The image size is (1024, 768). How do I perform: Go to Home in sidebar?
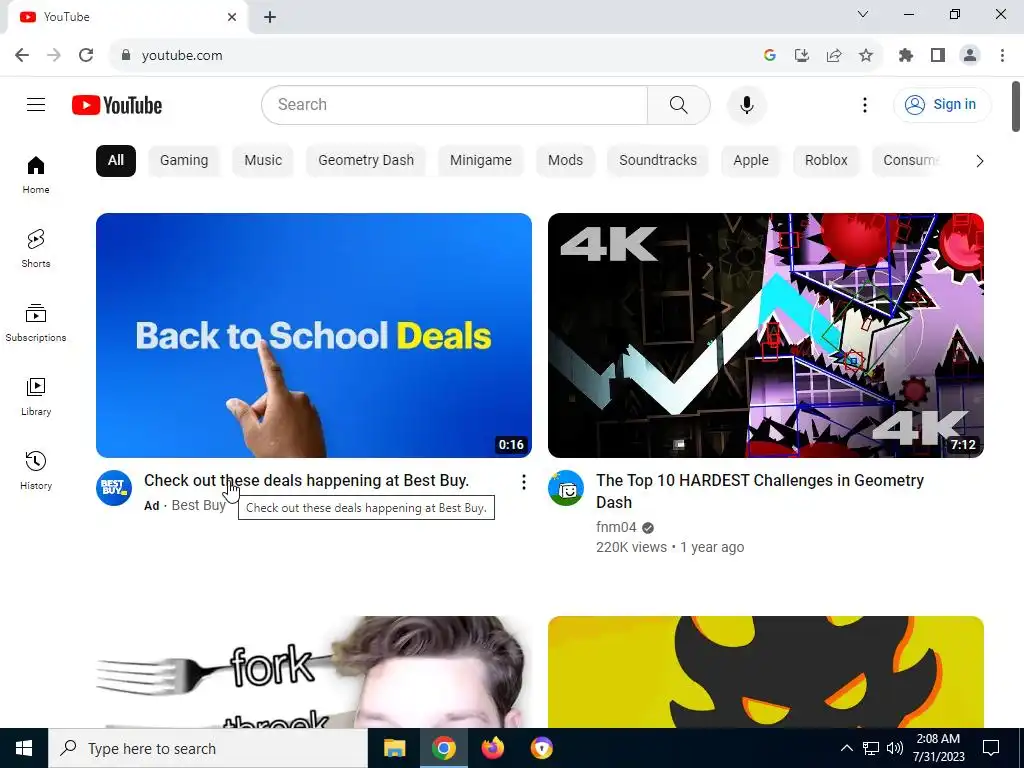click(x=36, y=175)
